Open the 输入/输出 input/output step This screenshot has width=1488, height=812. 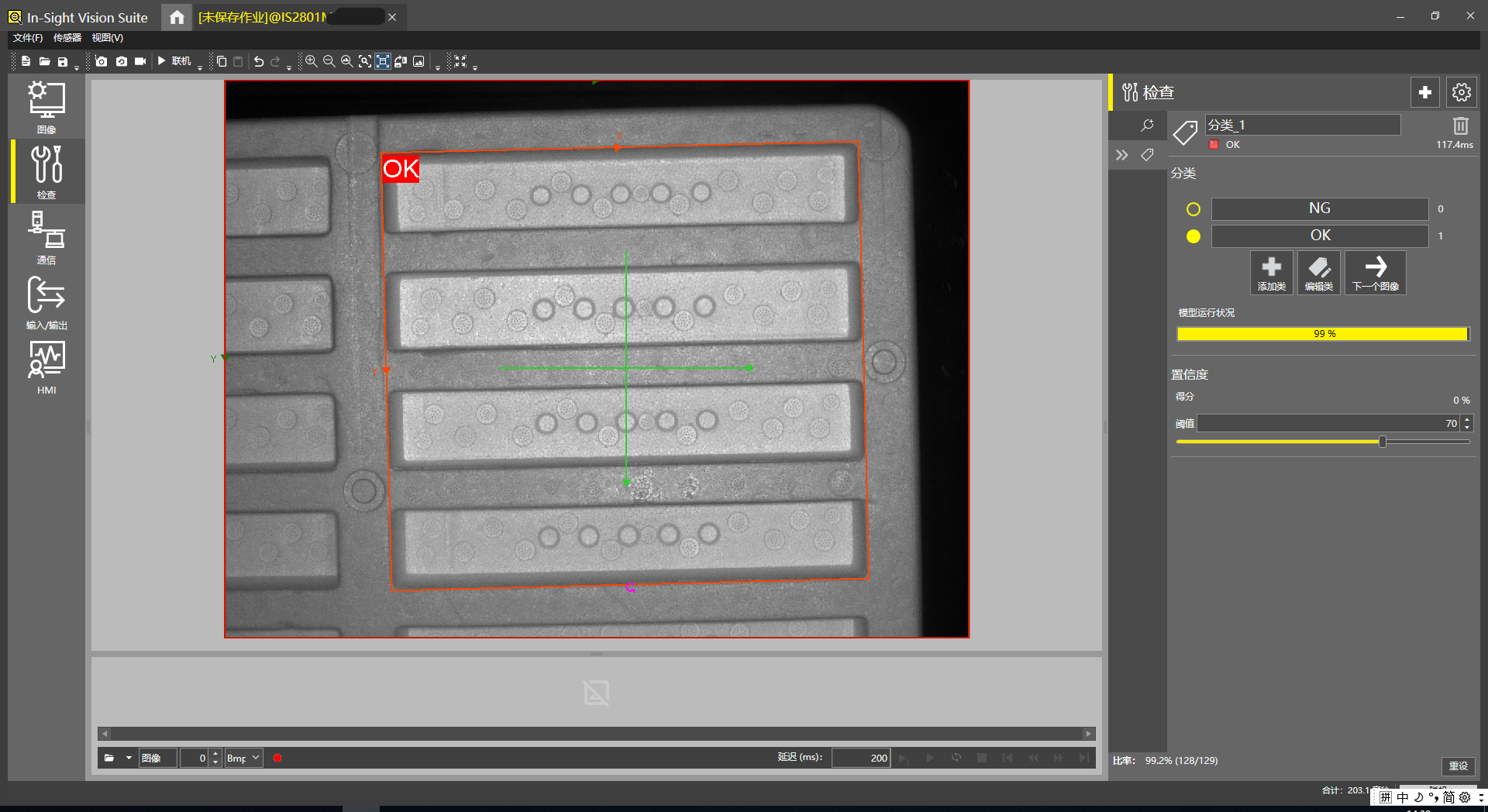46,302
